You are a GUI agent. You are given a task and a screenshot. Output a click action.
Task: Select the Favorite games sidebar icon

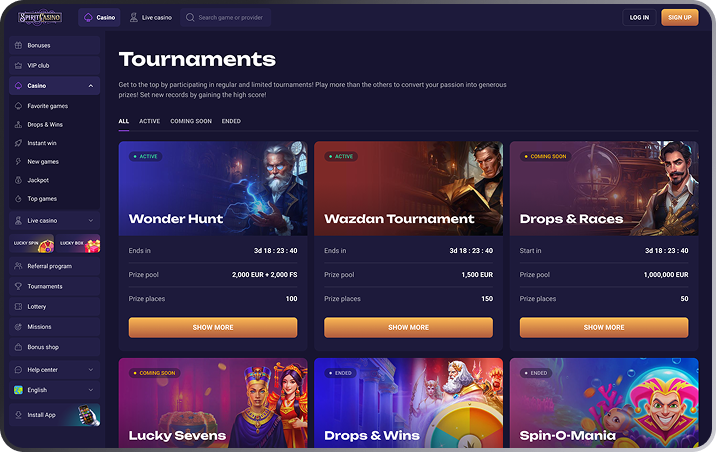pyautogui.click(x=18, y=106)
